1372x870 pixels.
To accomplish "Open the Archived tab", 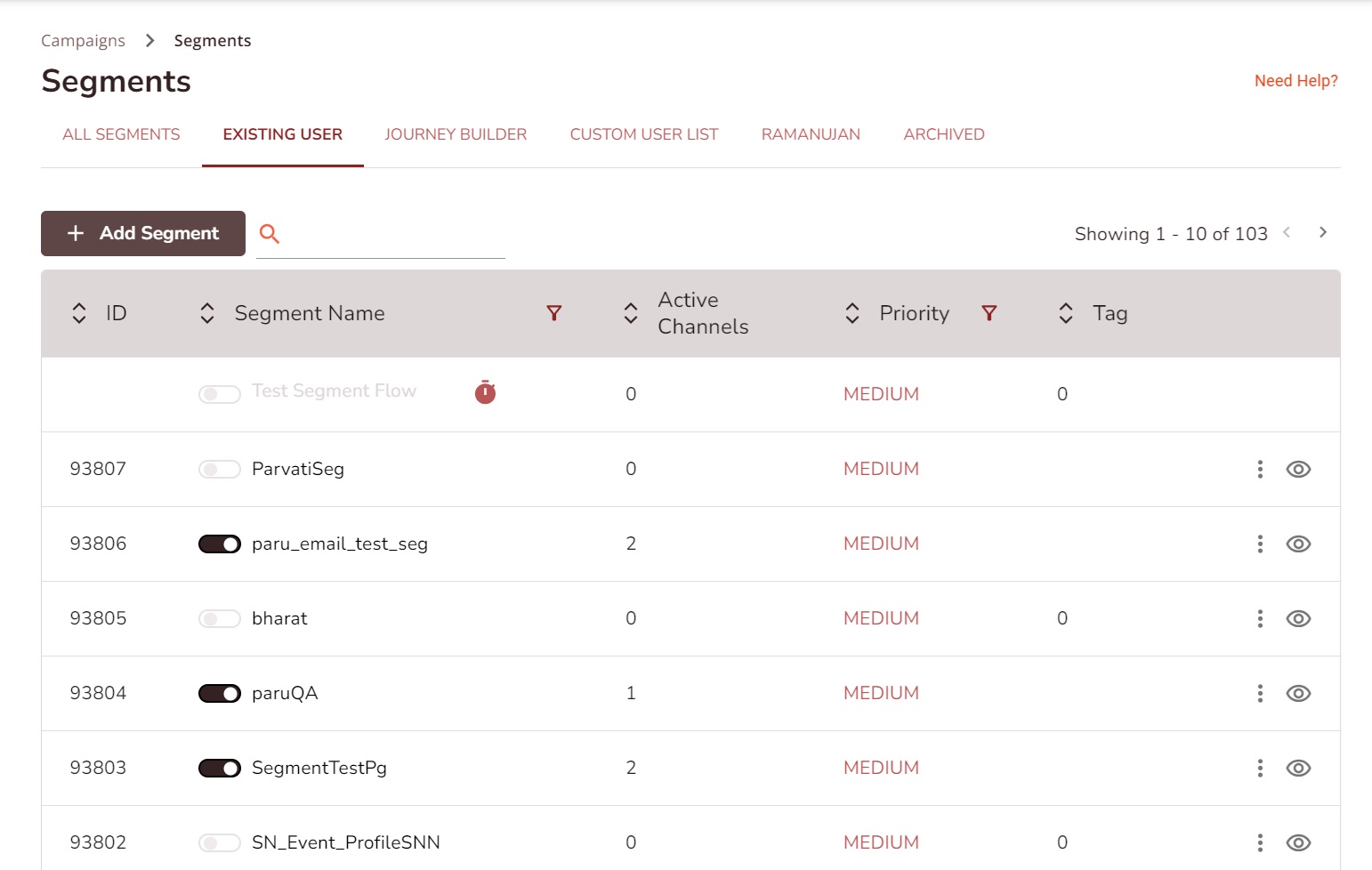I will click(x=943, y=134).
